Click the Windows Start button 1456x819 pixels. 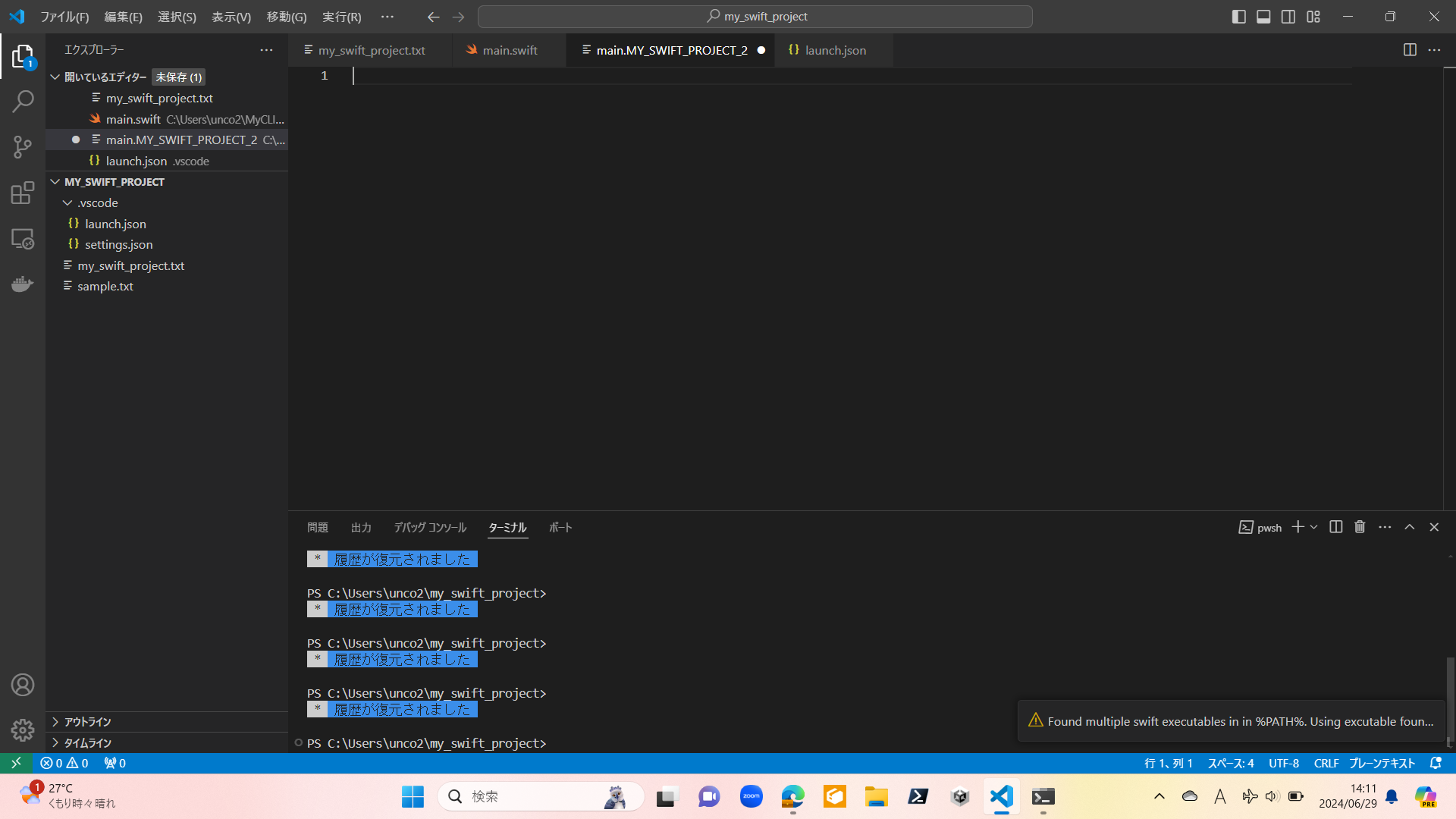(x=413, y=796)
